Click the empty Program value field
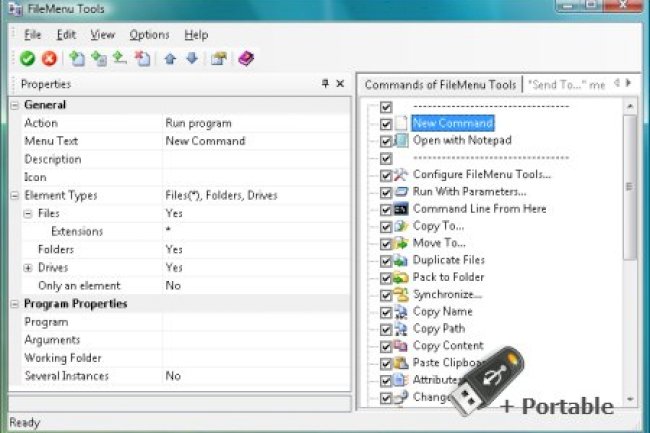The height and width of the screenshot is (433, 650). tap(256, 322)
